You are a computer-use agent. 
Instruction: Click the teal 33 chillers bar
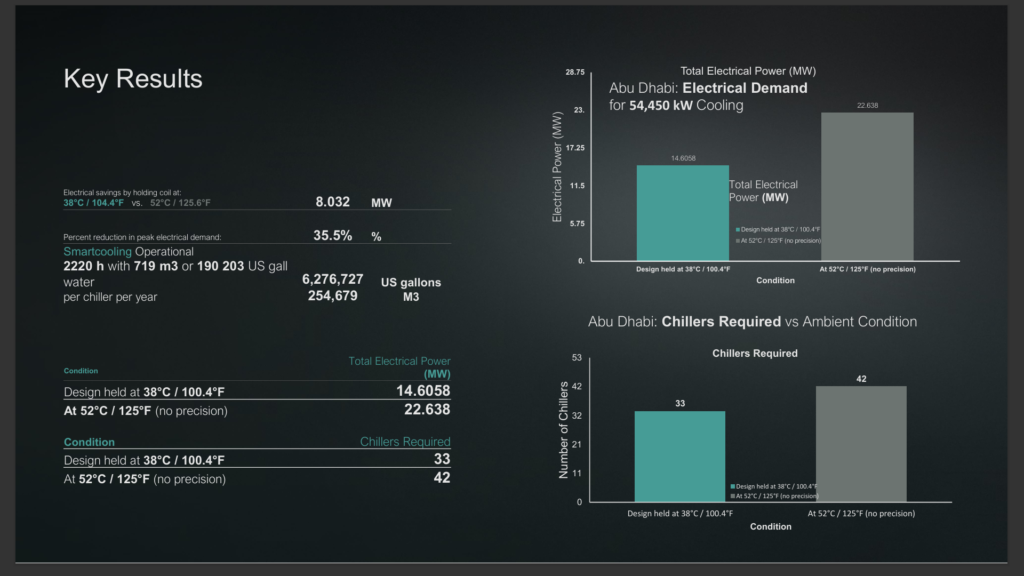tap(680, 456)
